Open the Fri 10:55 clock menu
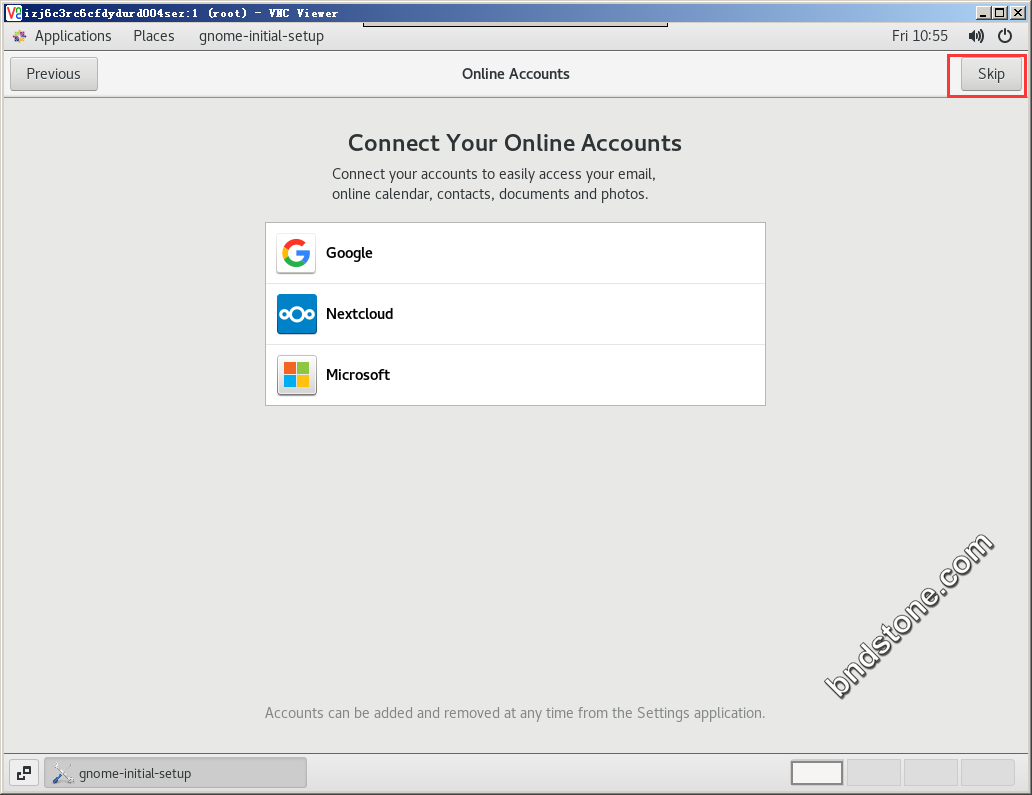Screen dimensions: 1032x795 (x=919, y=36)
